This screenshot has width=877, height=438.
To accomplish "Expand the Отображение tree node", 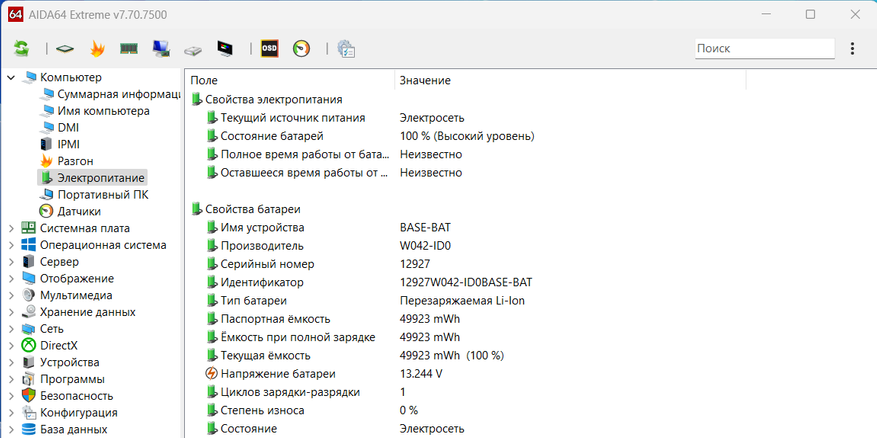I will click(11, 279).
